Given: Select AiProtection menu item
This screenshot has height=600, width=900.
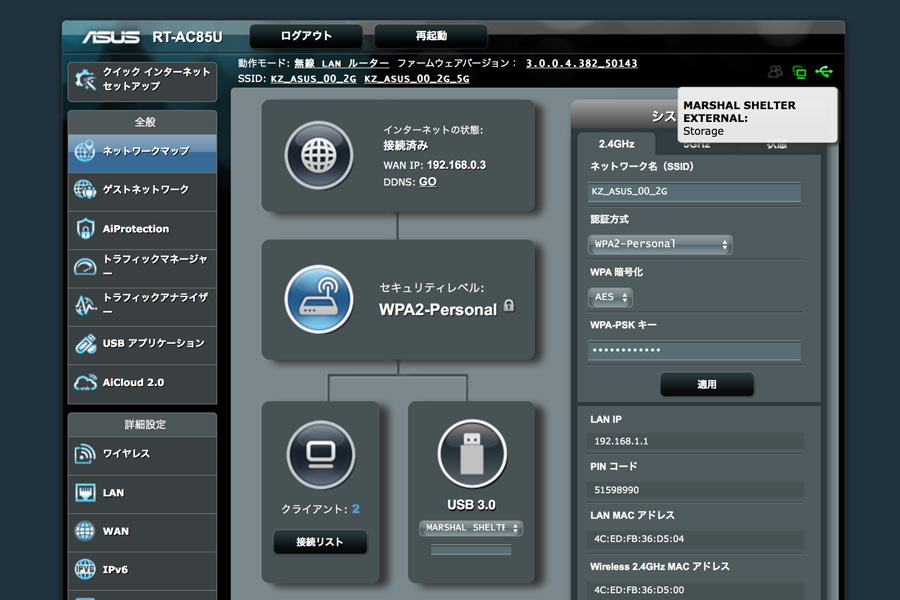Looking at the screenshot, I should [x=142, y=230].
